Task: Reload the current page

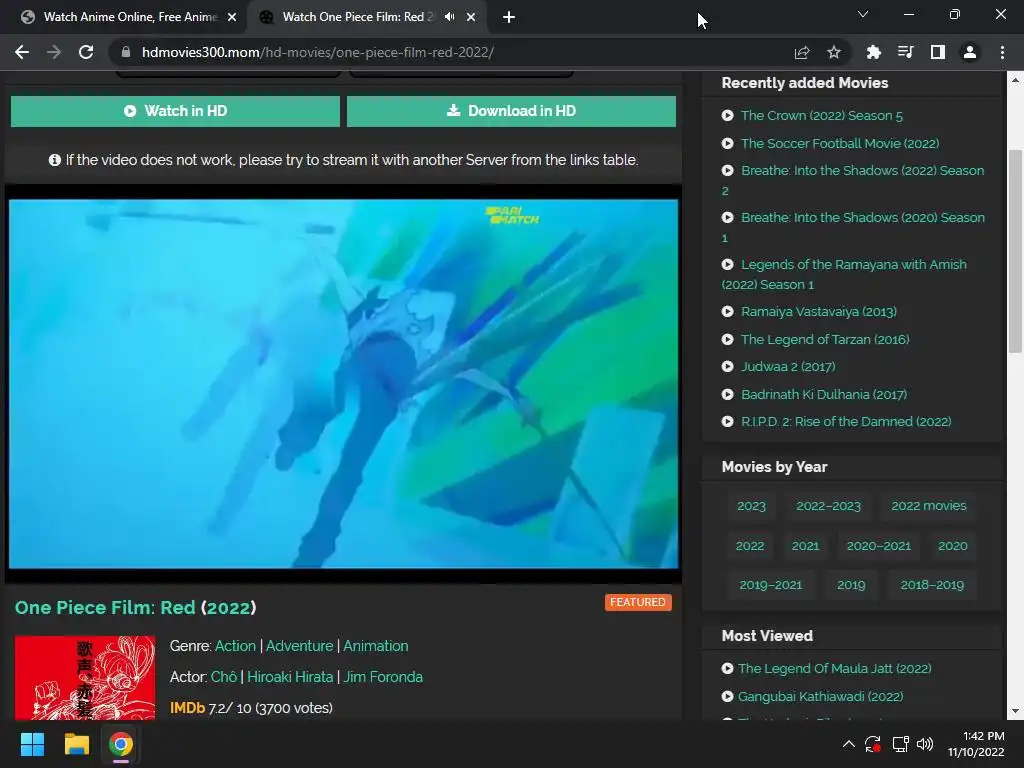Action: point(86,52)
